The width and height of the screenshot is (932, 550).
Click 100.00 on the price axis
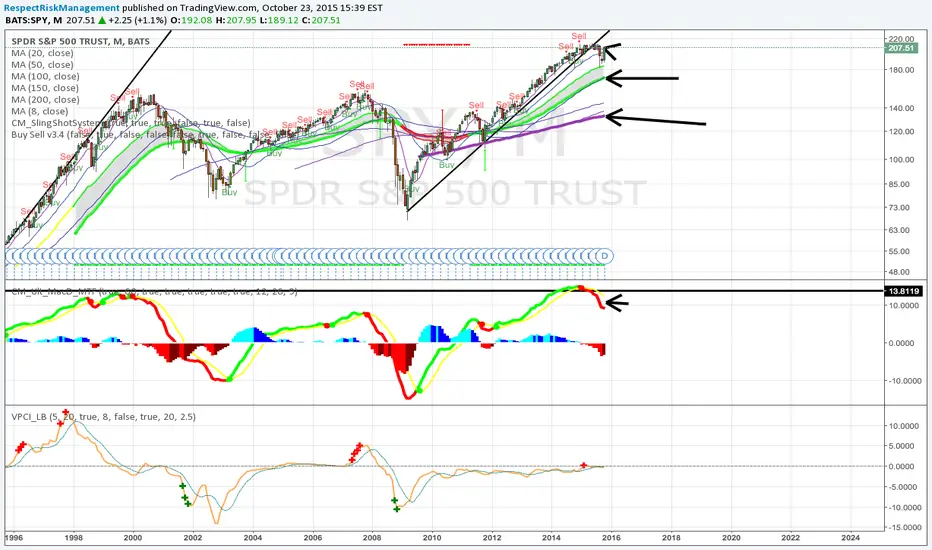(902, 159)
